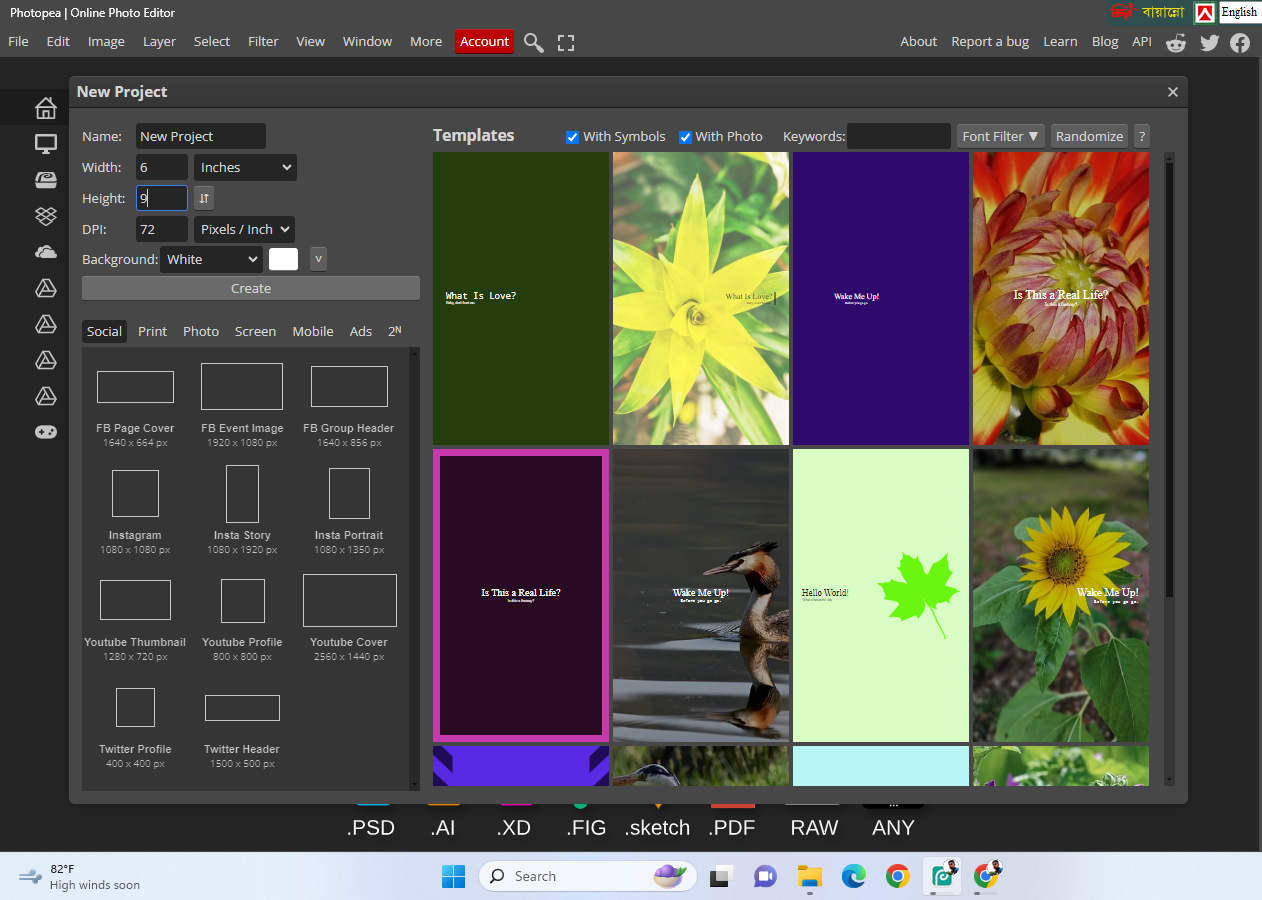Select the Twitter Header preset
Image resolution: width=1262 pixels, height=900 pixels.
coord(242,731)
